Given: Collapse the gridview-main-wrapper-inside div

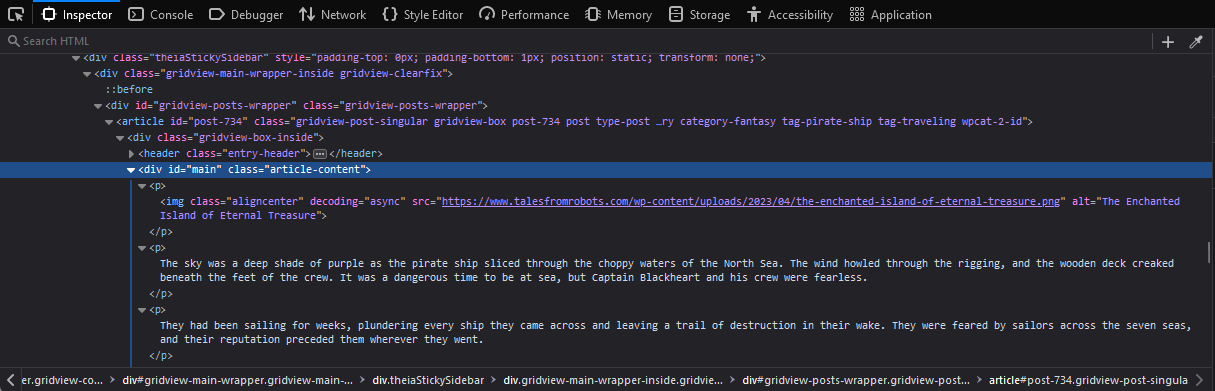Looking at the screenshot, I should pyautogui.click(x=87, y=74).
